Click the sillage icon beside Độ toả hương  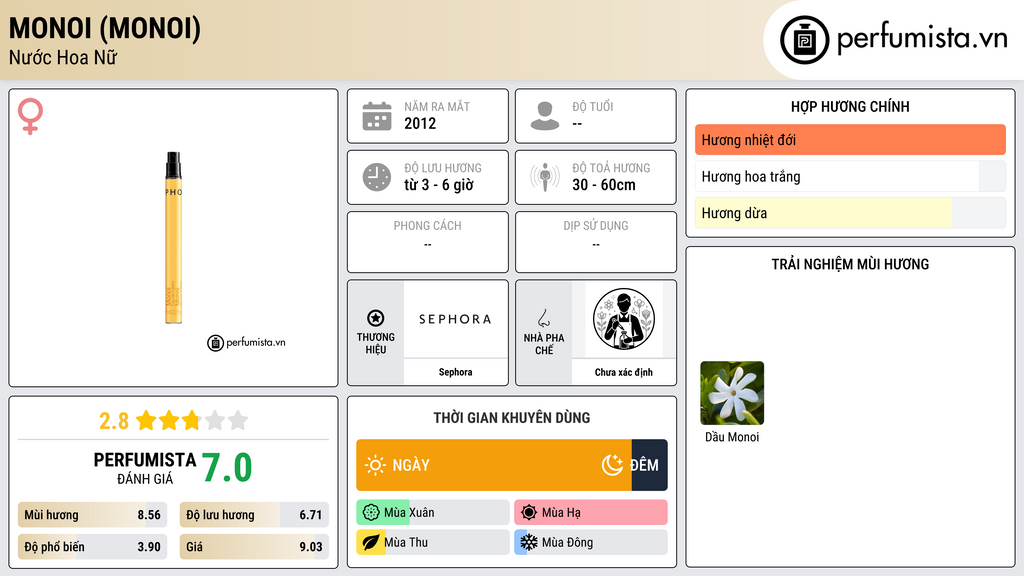[x=545, y=177]
